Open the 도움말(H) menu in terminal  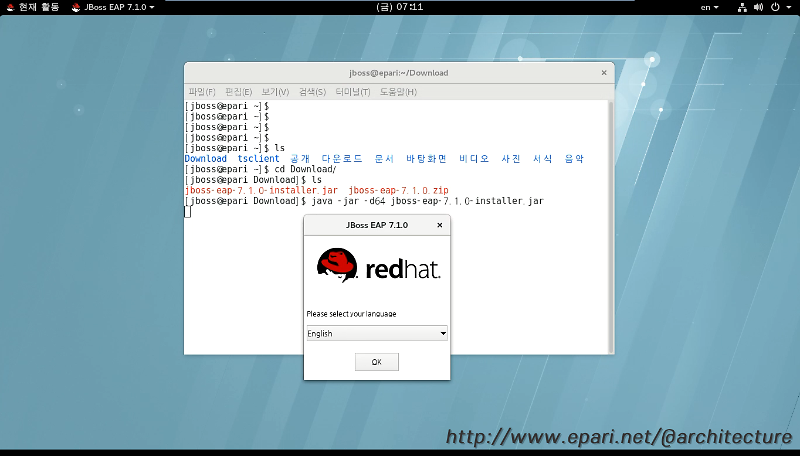pos(398,92)
